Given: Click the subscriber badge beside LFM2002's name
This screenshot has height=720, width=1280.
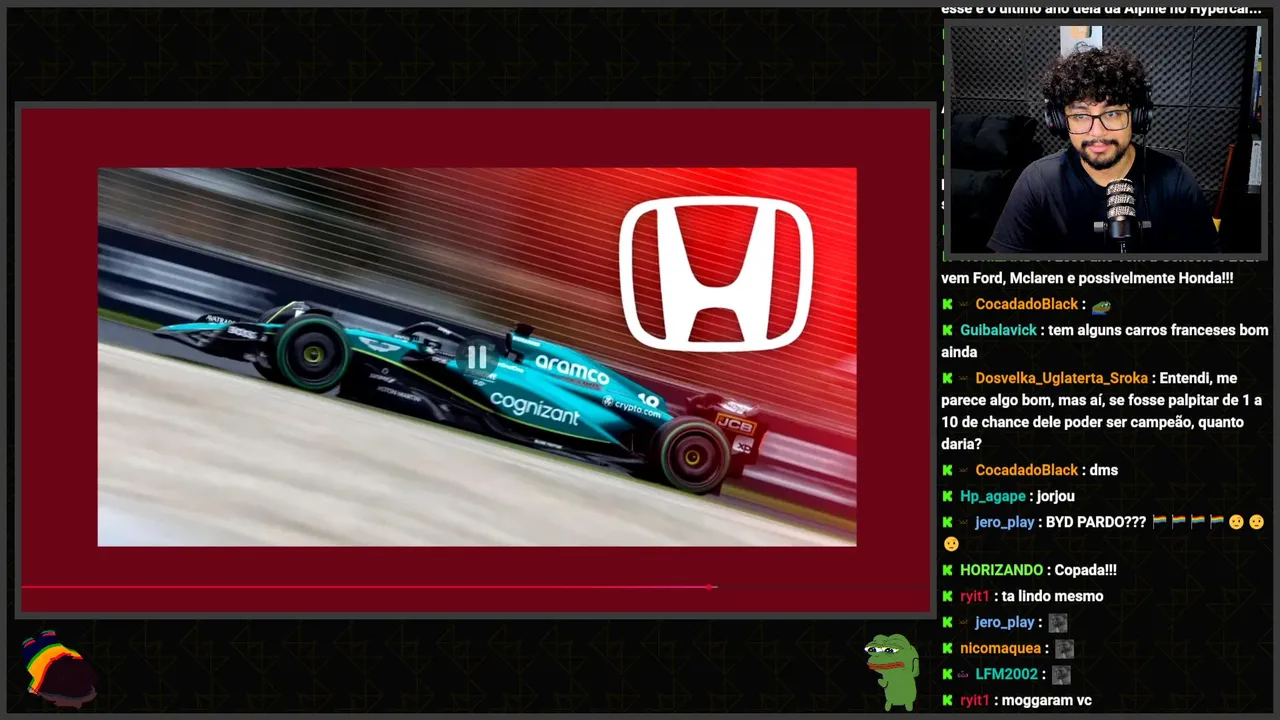Looking at the screenshot, I should 965,674.
